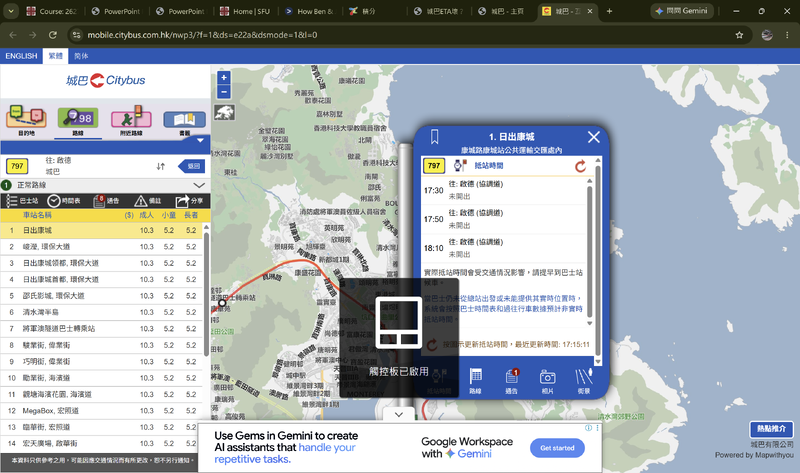The width and height of the screenshot is (800, 473).
Task: Click the yellow 797 route badge in sidebar
Action: (x=17, y=166)
